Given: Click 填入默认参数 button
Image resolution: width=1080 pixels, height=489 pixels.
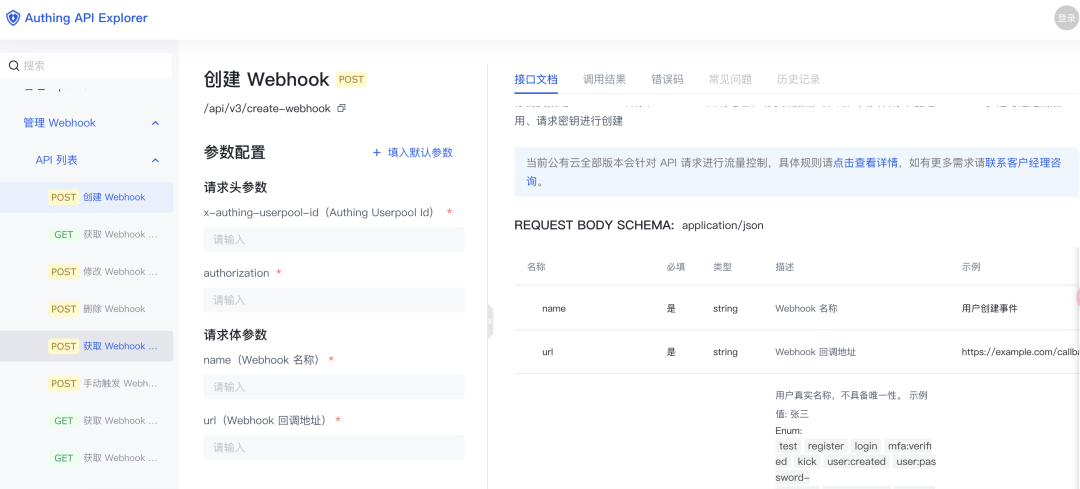Looking at the screenshot, I should click(x=413, y=152).
